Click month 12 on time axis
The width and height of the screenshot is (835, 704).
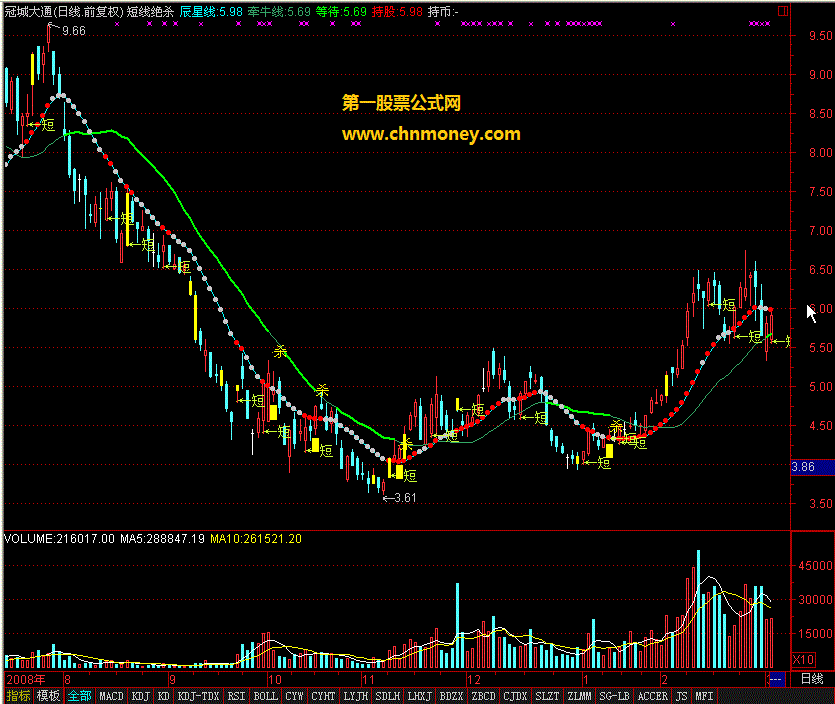(x=473, y=680)
